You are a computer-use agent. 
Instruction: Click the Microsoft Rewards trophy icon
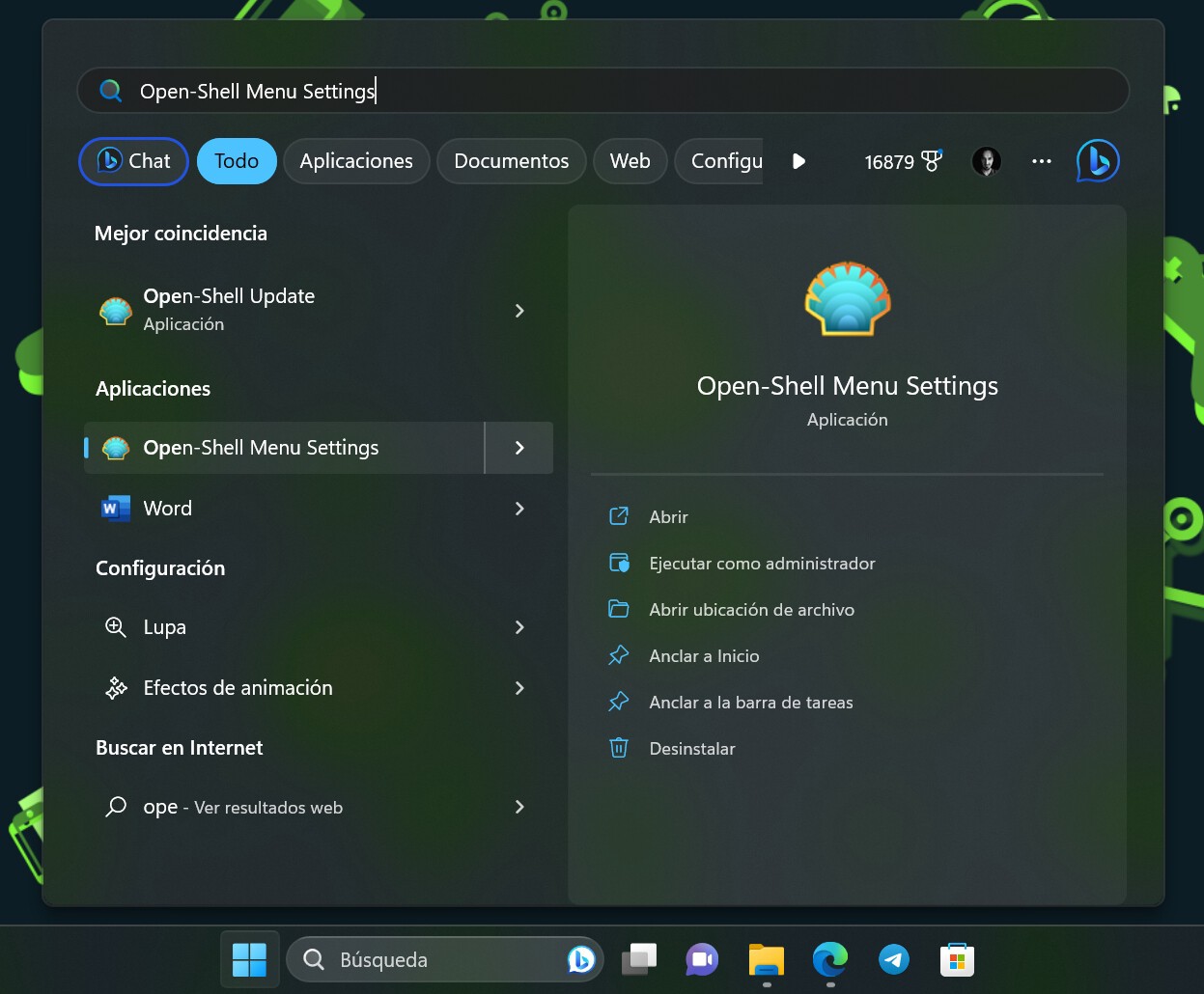(929, 161)
